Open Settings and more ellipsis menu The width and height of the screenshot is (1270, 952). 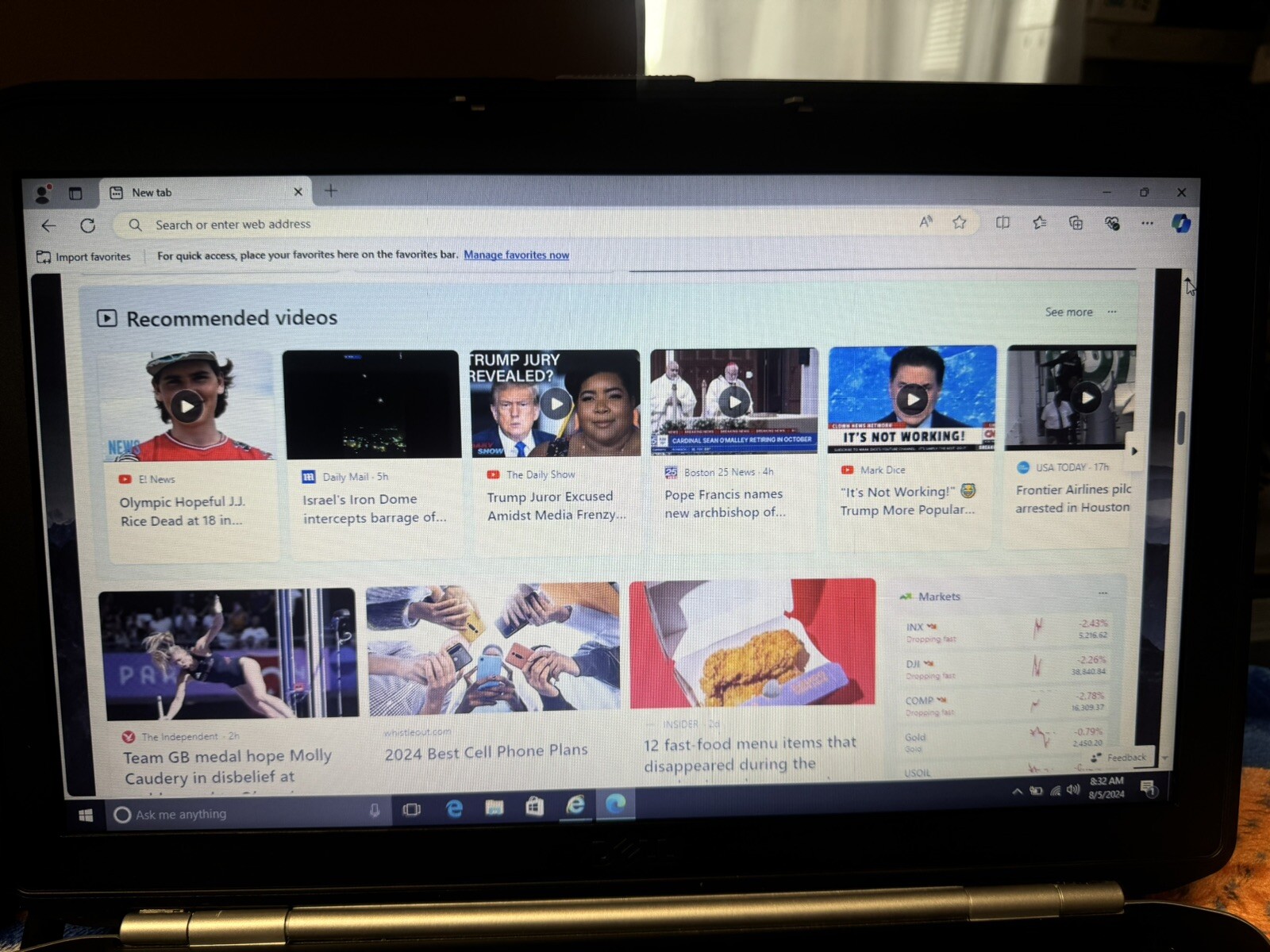click(1147, 223)
